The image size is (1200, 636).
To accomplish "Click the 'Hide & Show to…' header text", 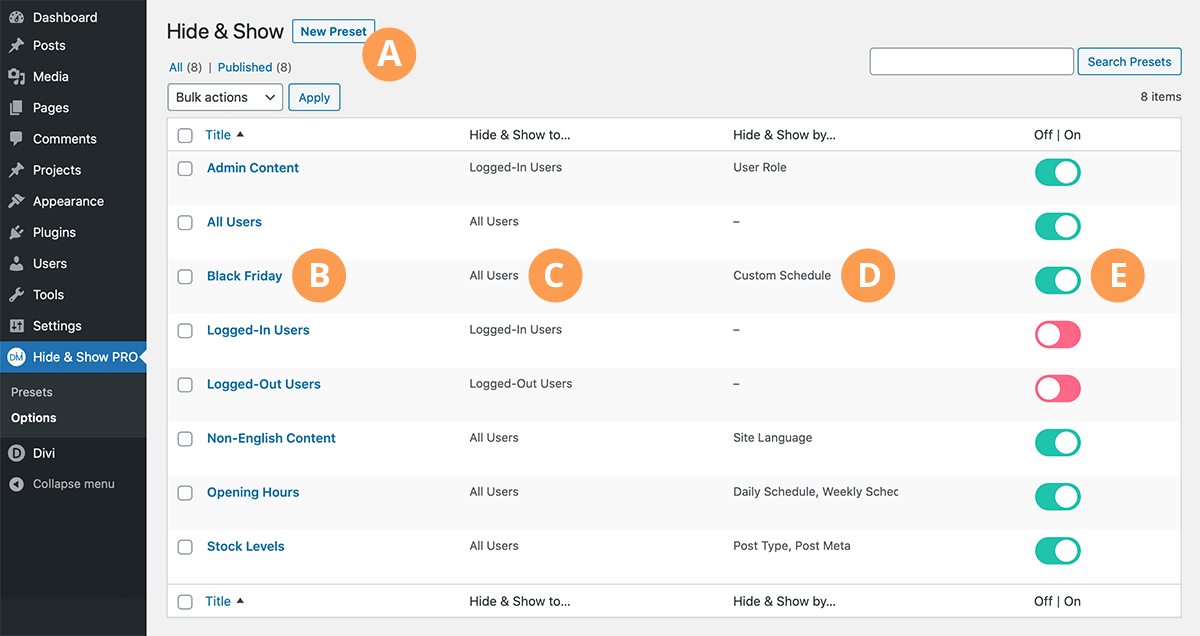I will pos(520,135).
